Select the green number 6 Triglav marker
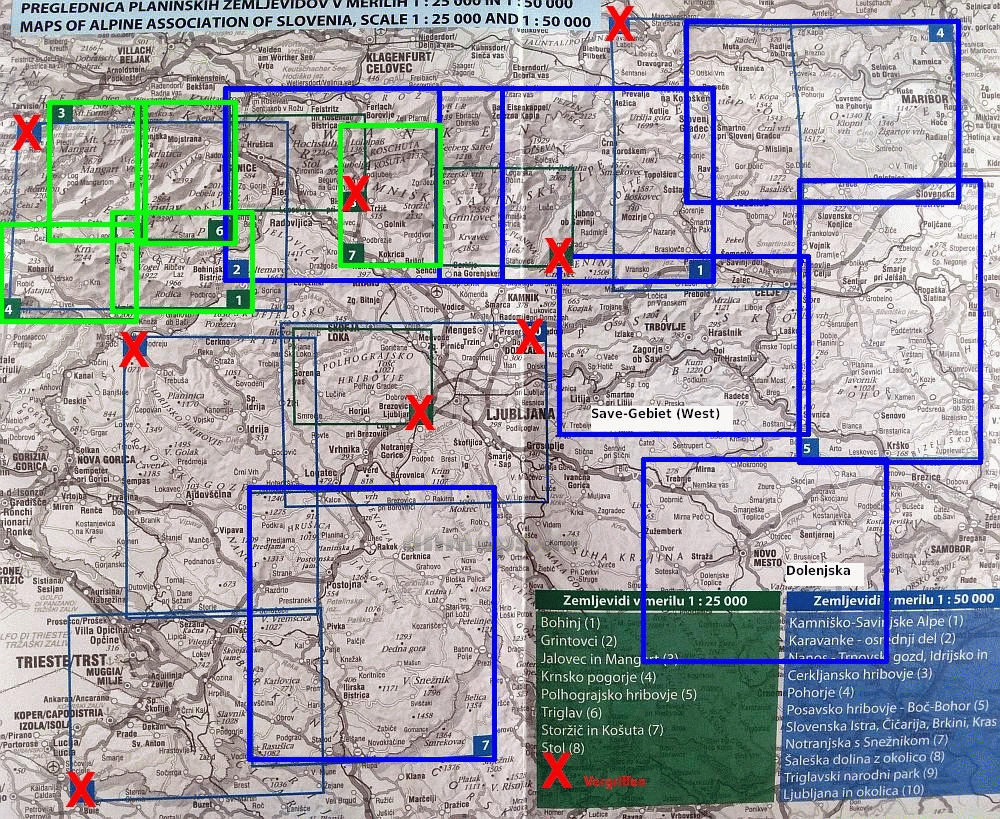Screen dimensions: 1000x819 (x=219, y=230)
